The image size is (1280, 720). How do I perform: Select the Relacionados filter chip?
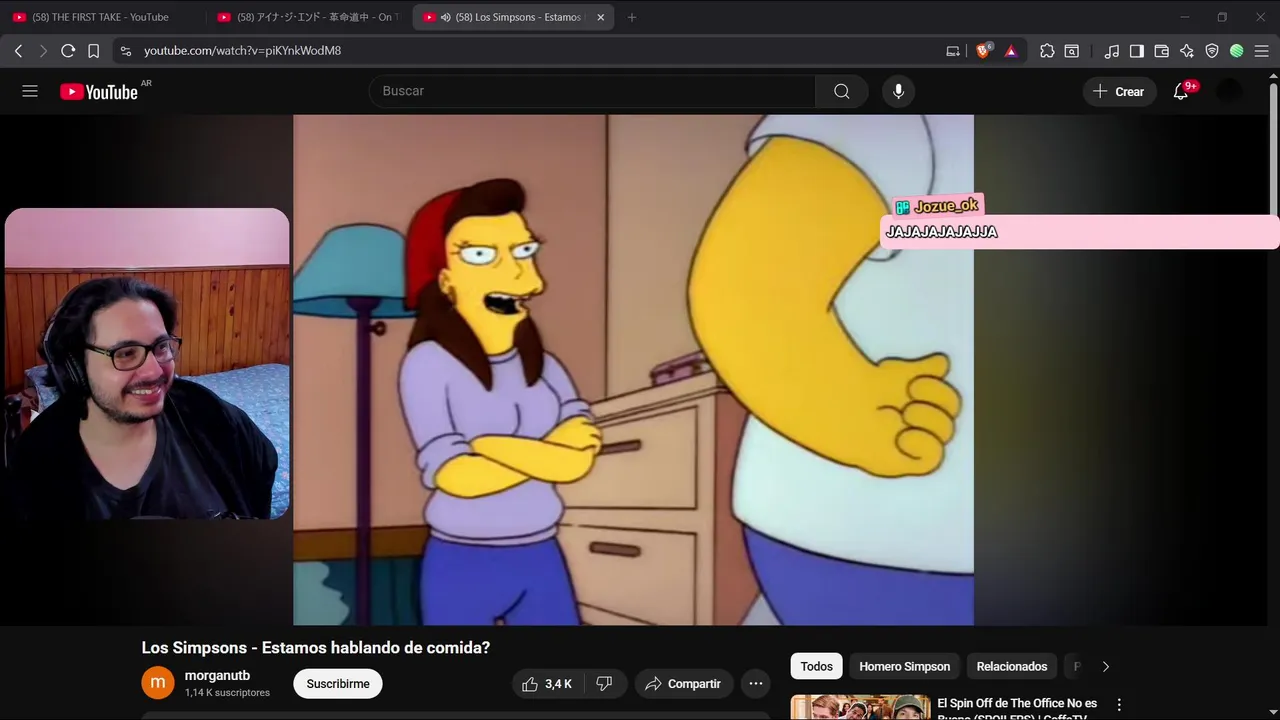pyautogui.click(x=1012, y=666)
